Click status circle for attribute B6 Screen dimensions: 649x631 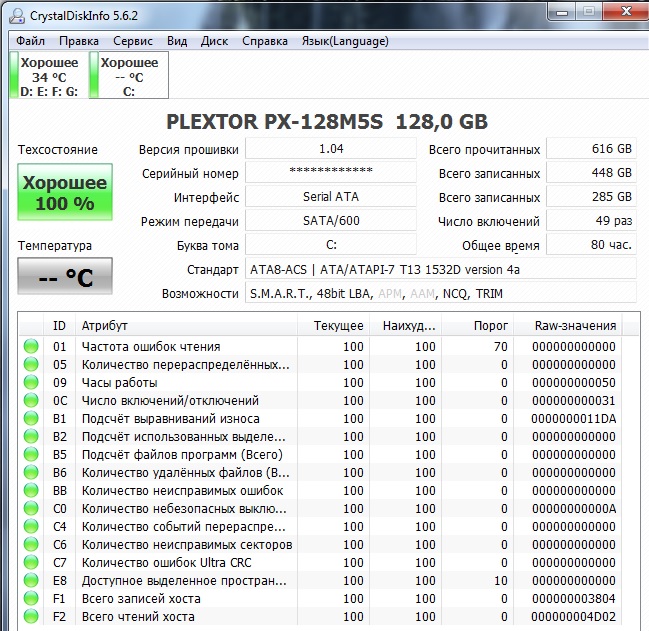[31, 472]
